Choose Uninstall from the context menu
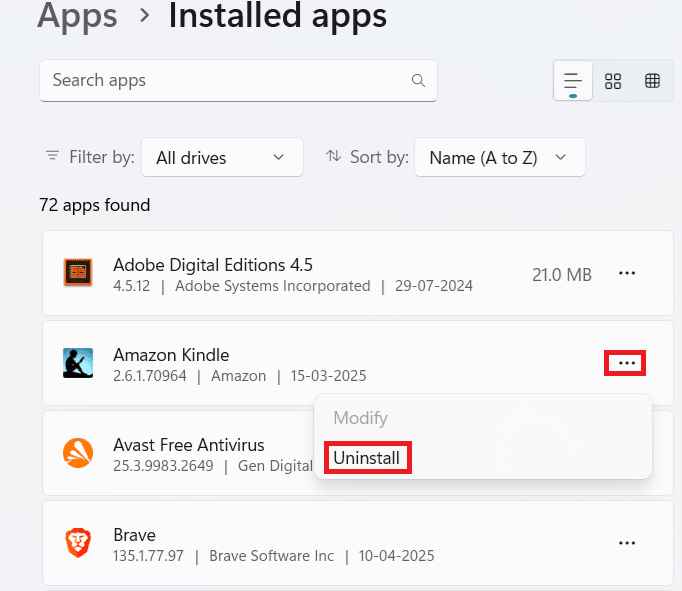Screen dimensions: 682x591 pos(367,458)
